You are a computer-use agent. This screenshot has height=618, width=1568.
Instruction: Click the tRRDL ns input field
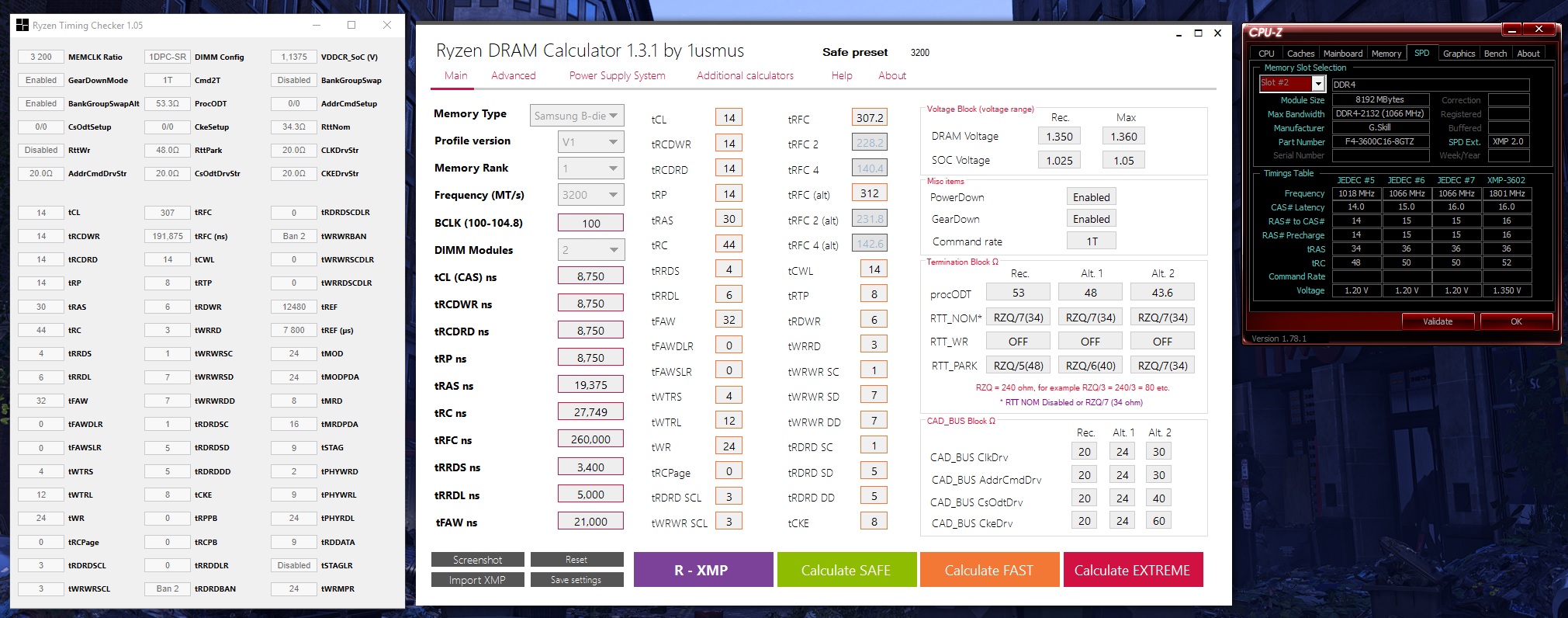coord(590,495)
